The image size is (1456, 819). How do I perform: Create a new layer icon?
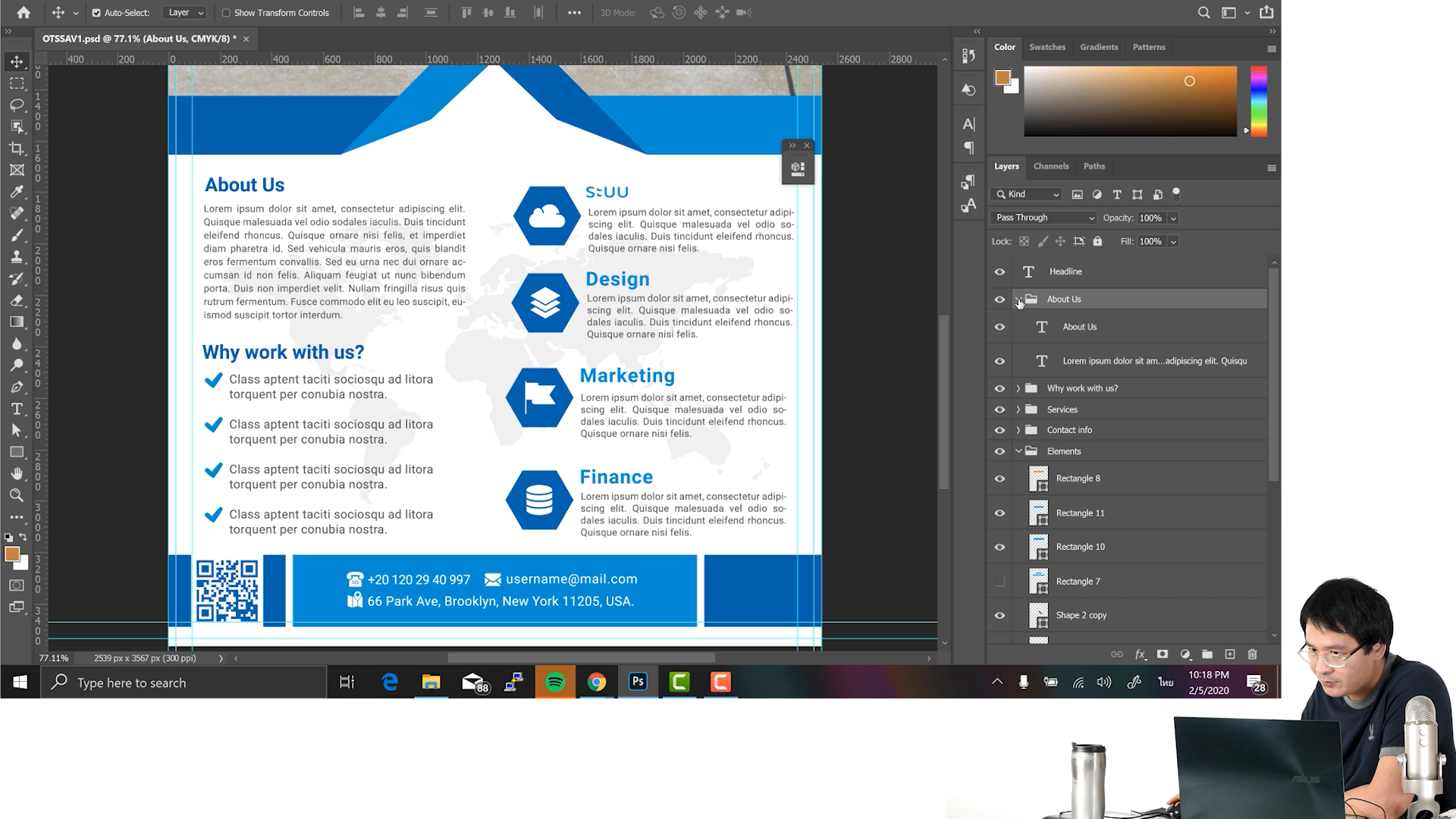[1230, 654]
